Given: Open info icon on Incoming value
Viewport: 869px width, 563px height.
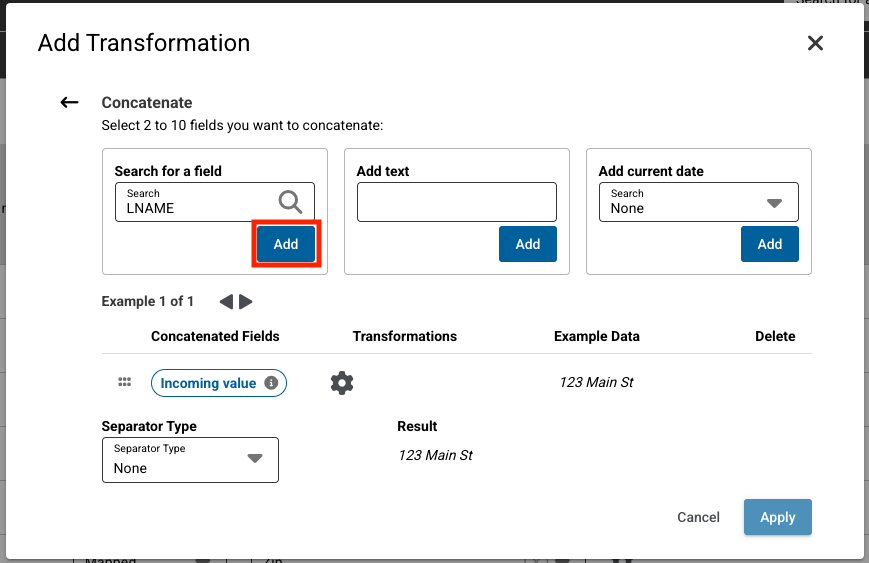Looking at the screenshot, I should point(271,383).
